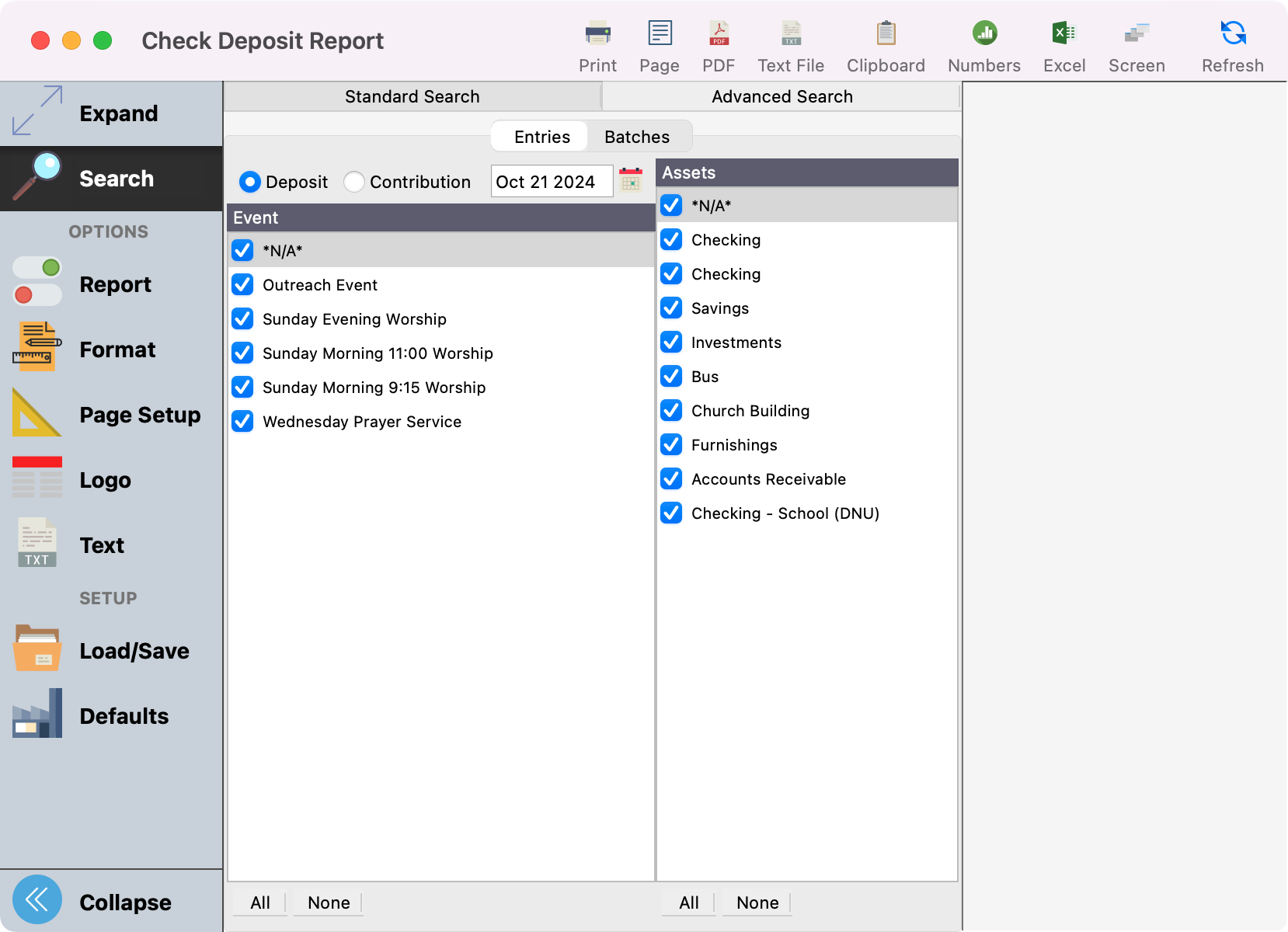Uncheck the Savings asset
Screen dimensions: 1288x932
(x=670, y=308)
